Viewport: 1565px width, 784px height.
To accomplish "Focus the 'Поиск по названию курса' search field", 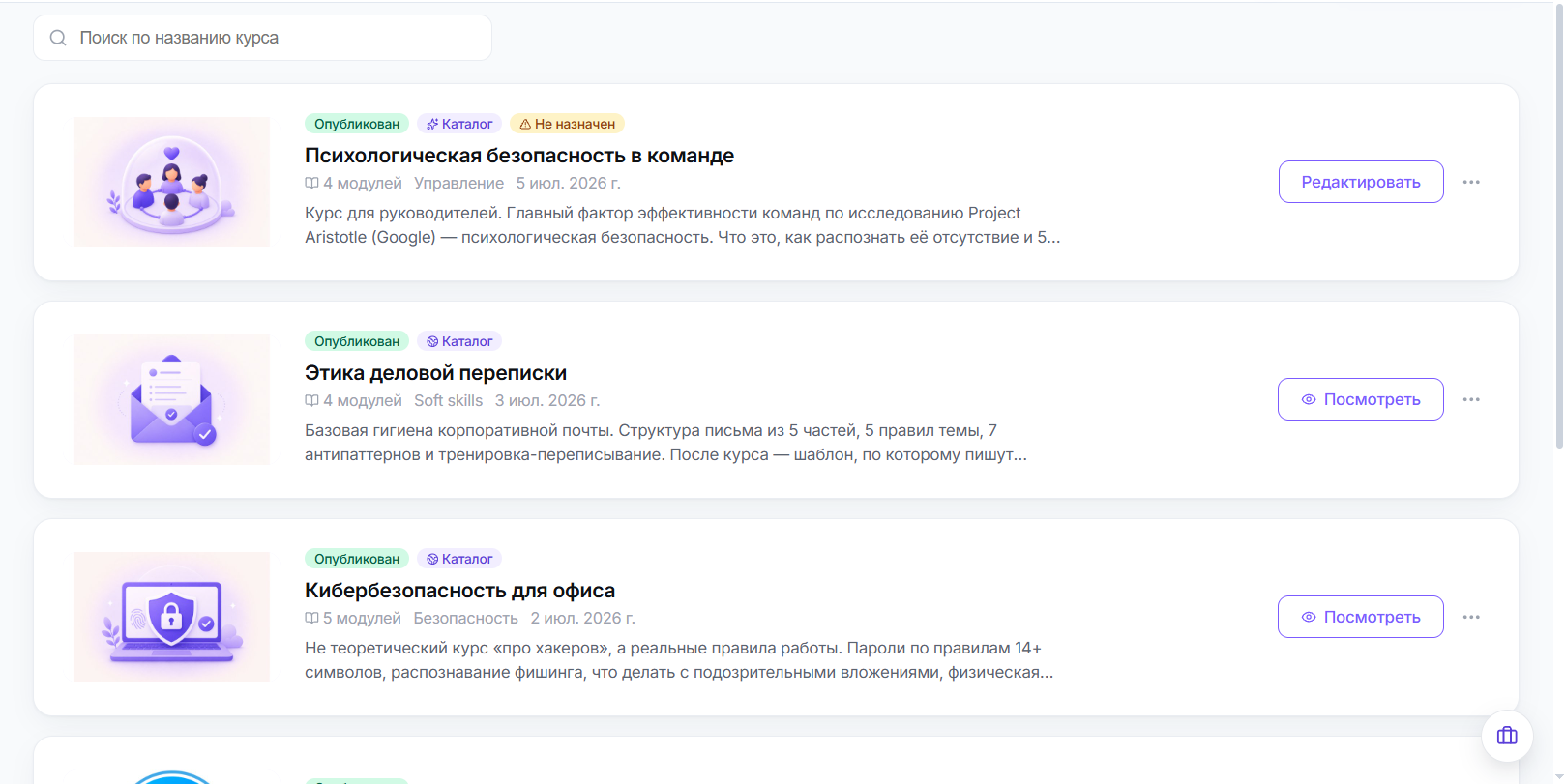I will point(262,38).
